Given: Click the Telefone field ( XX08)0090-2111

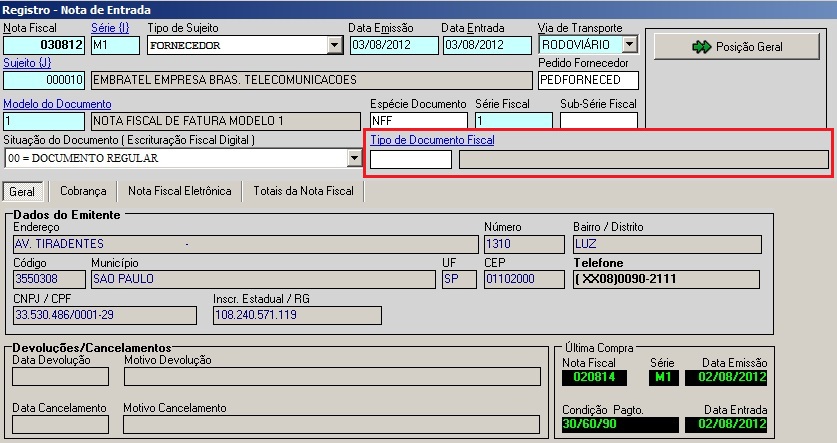Looking at the screenshot, I should pyautogui.click(x=666, y=279).
